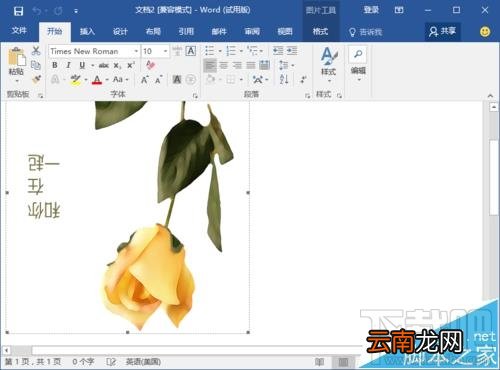Toggle Subscript formatting
This screenshot has height=370, width=500.
[x=117, y=66]
